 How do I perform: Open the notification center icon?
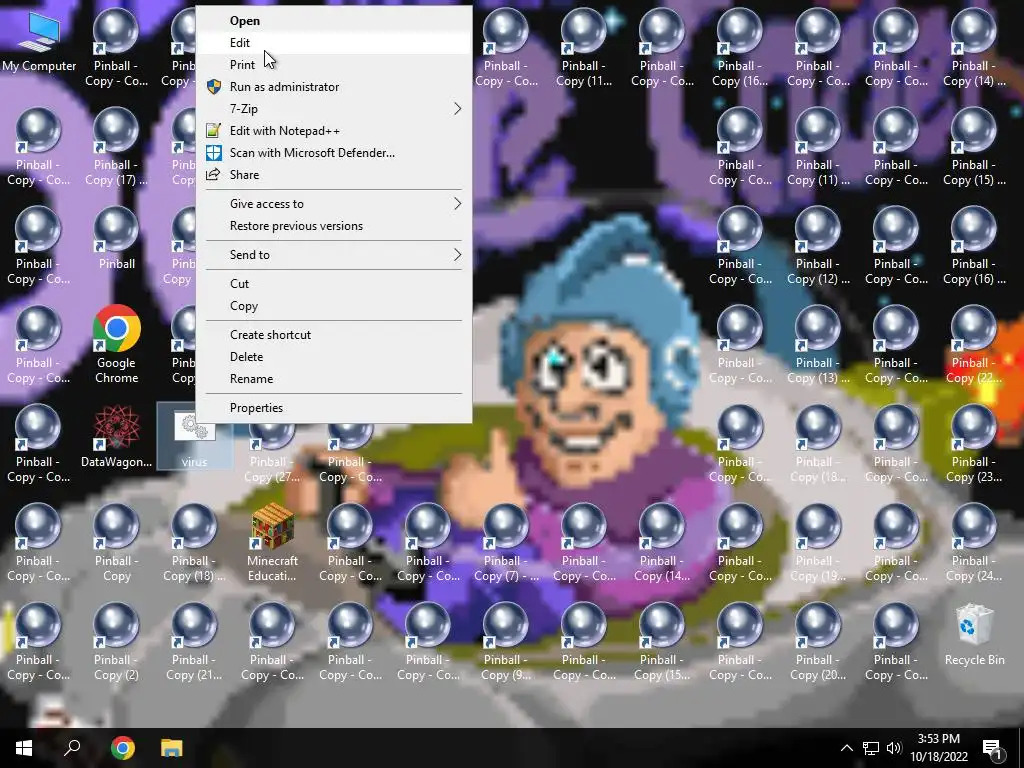(x=992, y=748)
